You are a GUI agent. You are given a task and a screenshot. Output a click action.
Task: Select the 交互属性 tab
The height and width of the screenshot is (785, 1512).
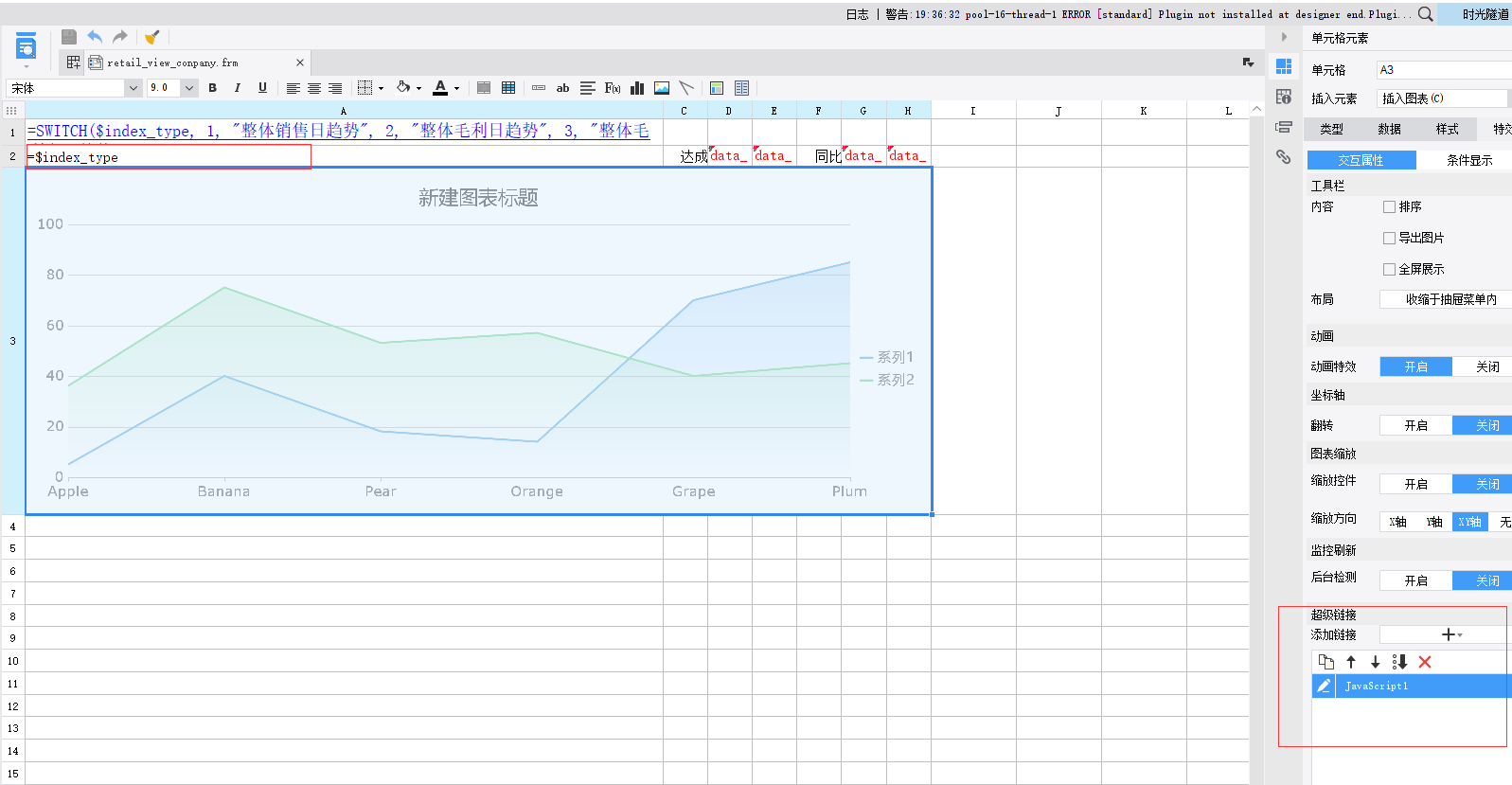[x=1361, y=160]
